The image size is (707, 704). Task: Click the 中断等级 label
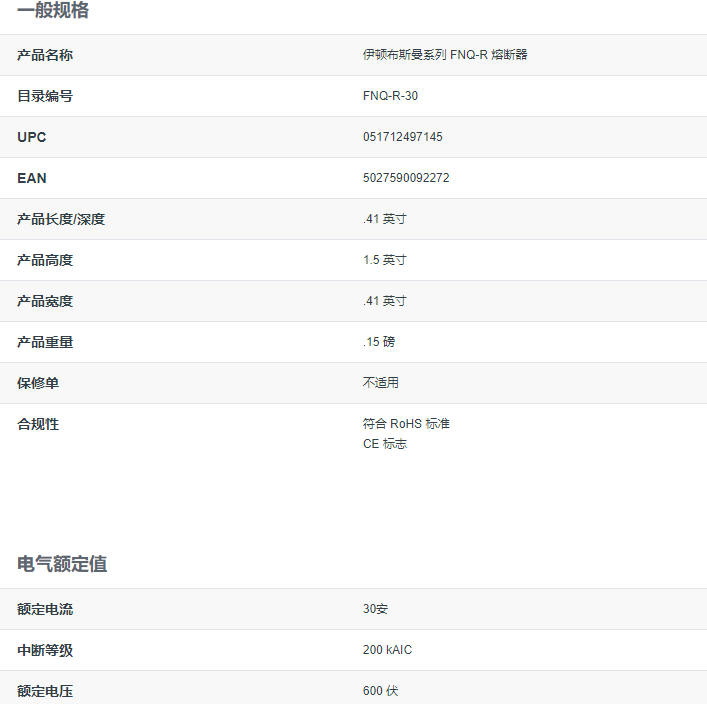tap(45, 651)
